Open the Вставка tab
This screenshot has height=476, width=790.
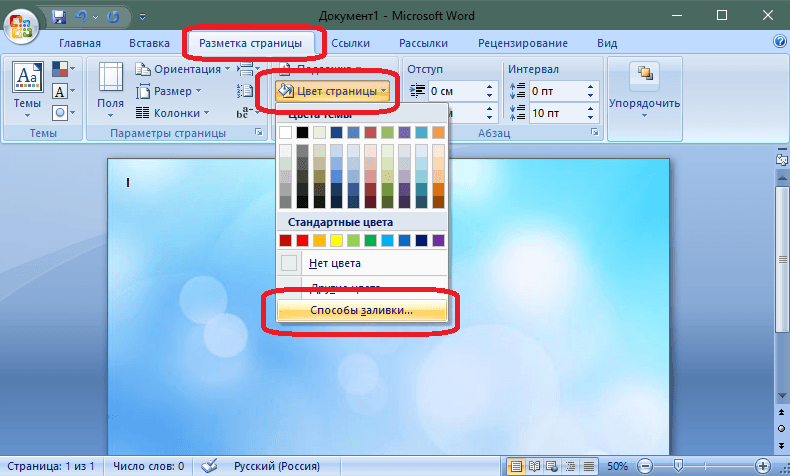[x=149, y=43]
